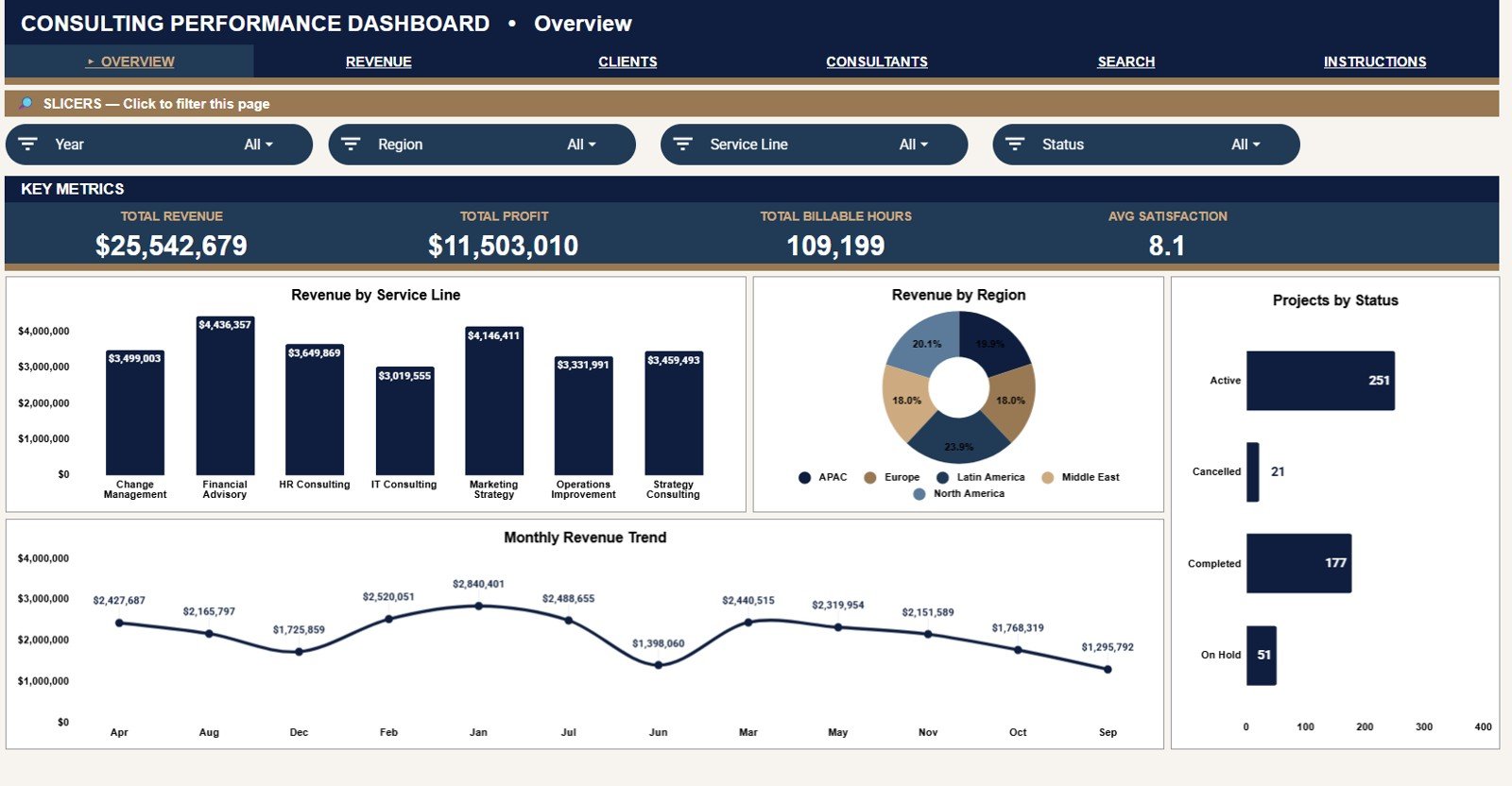Screen dimensions: 1512x786
Task: Click the North America legend swatch
Action: [x=919, y=494]
